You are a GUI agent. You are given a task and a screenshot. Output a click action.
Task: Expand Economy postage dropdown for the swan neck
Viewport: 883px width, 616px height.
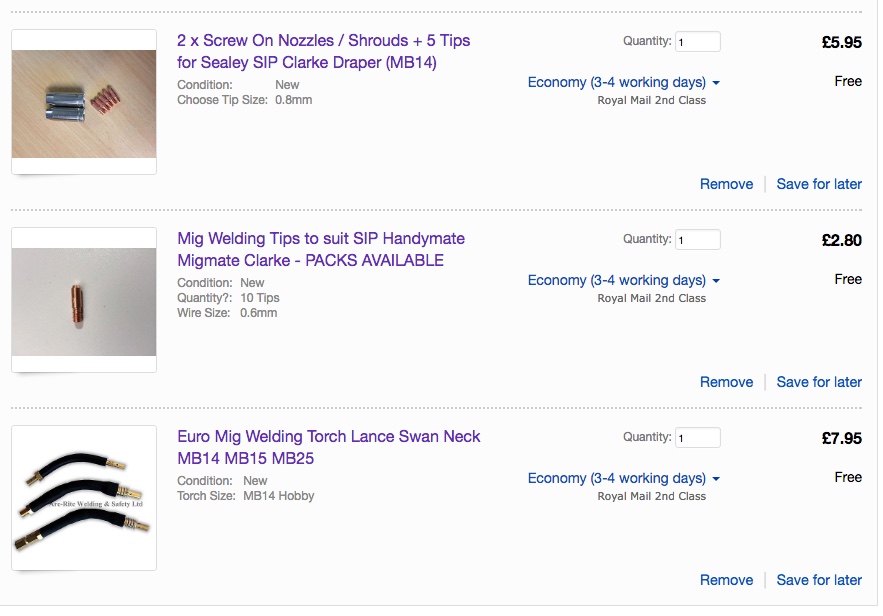[x=623, y=478]
